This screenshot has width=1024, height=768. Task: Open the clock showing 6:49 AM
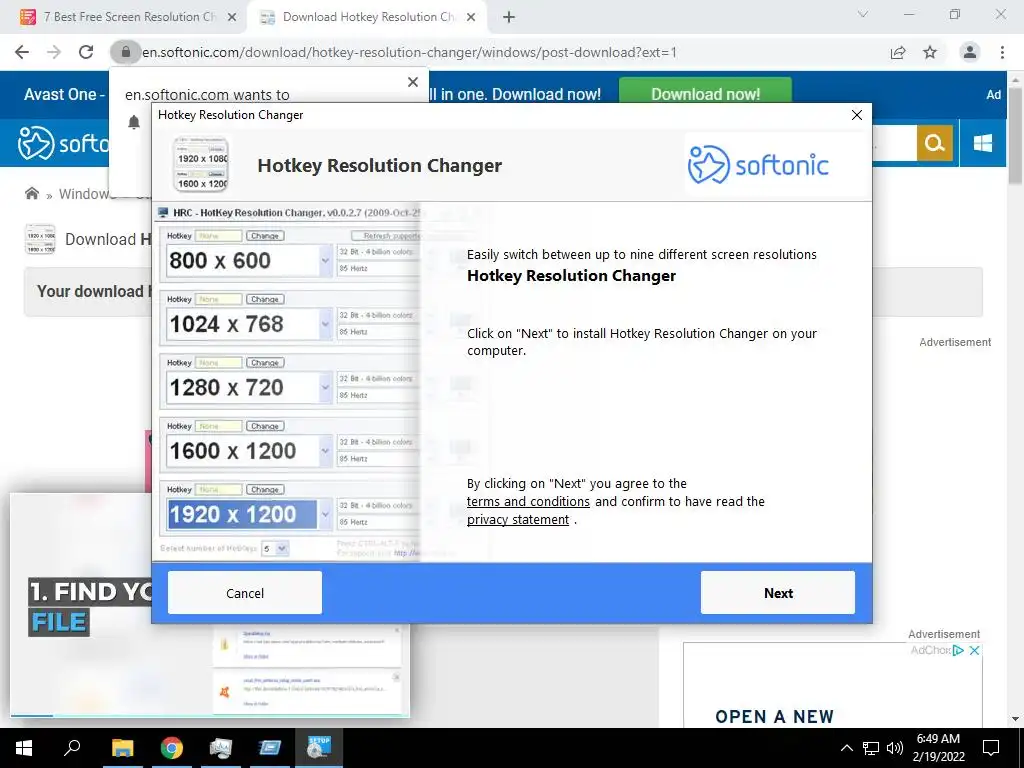coord(938,748)
